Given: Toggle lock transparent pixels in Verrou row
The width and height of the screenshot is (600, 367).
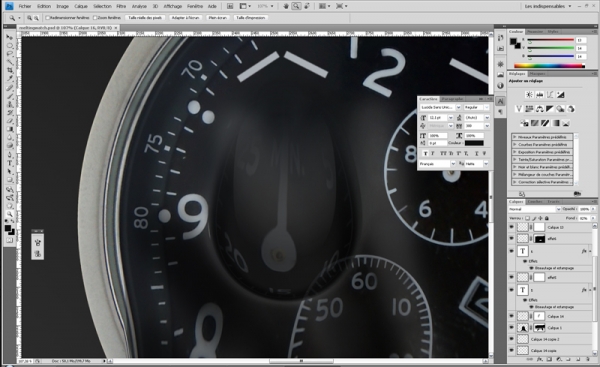Looking at the screenshot, I should (527, 218).
